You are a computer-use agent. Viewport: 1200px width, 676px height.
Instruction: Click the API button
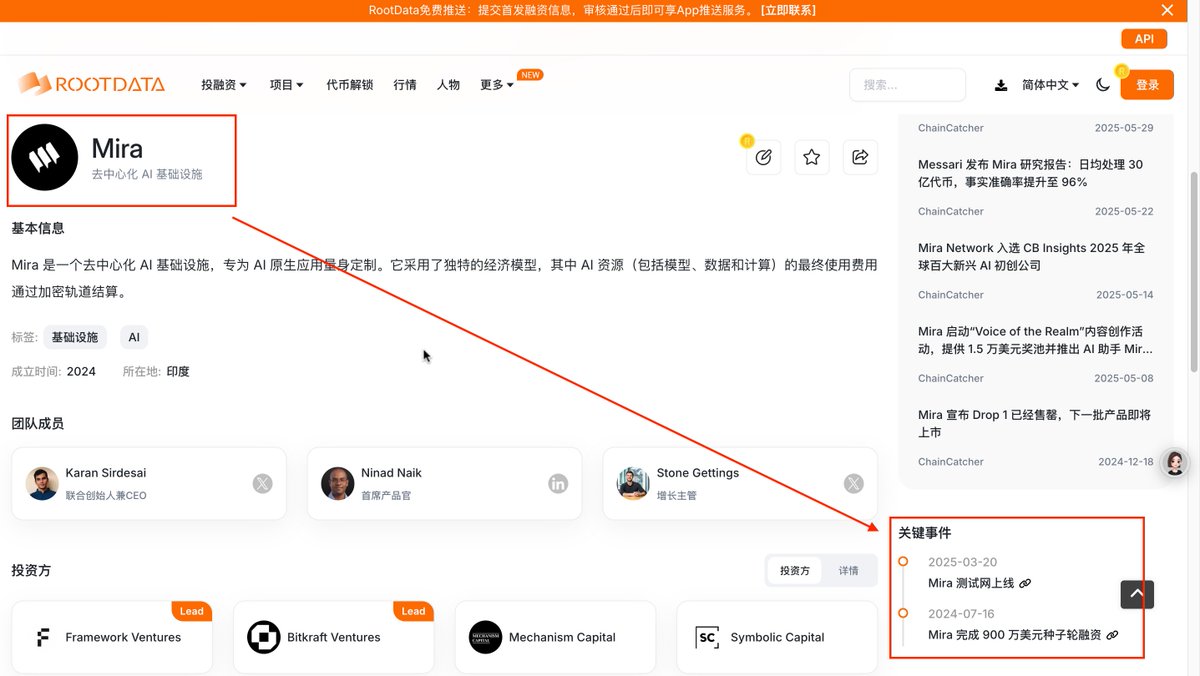coord(1144,39)
